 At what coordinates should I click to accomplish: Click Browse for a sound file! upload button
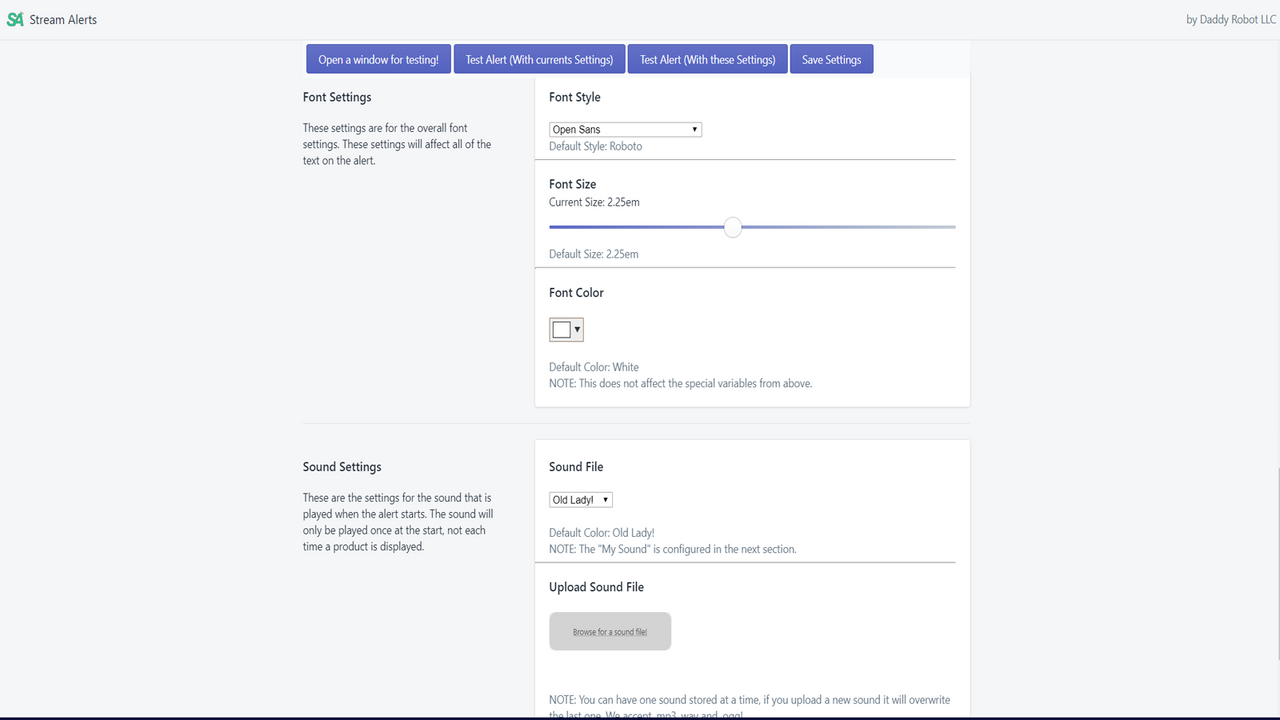(610, 631)
